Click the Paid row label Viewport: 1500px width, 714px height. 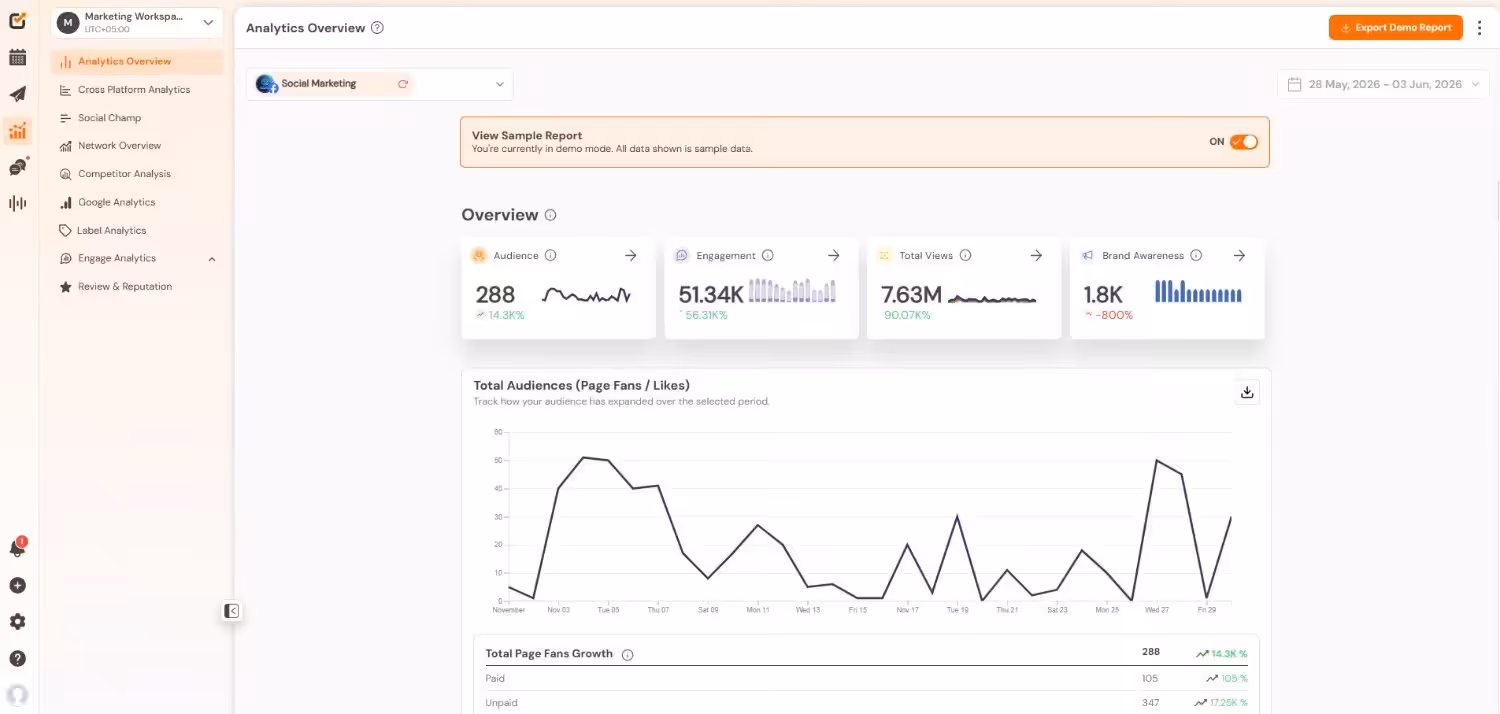(495, 679)
